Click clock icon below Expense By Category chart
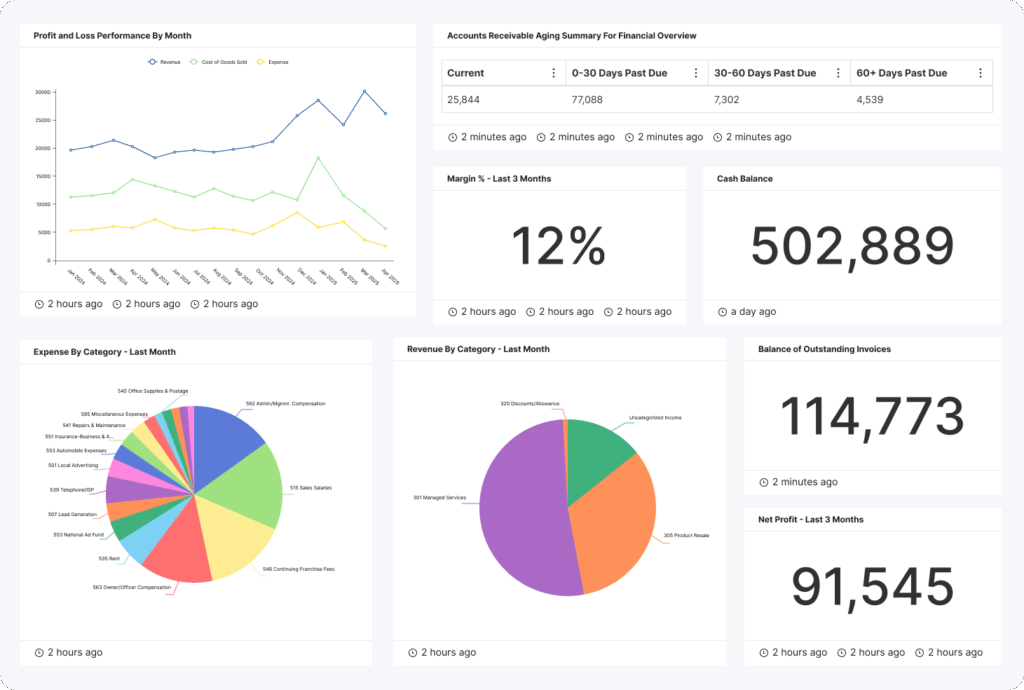Screen dimensions: 1024x690 pyautogui.click(x=40, y=652)
